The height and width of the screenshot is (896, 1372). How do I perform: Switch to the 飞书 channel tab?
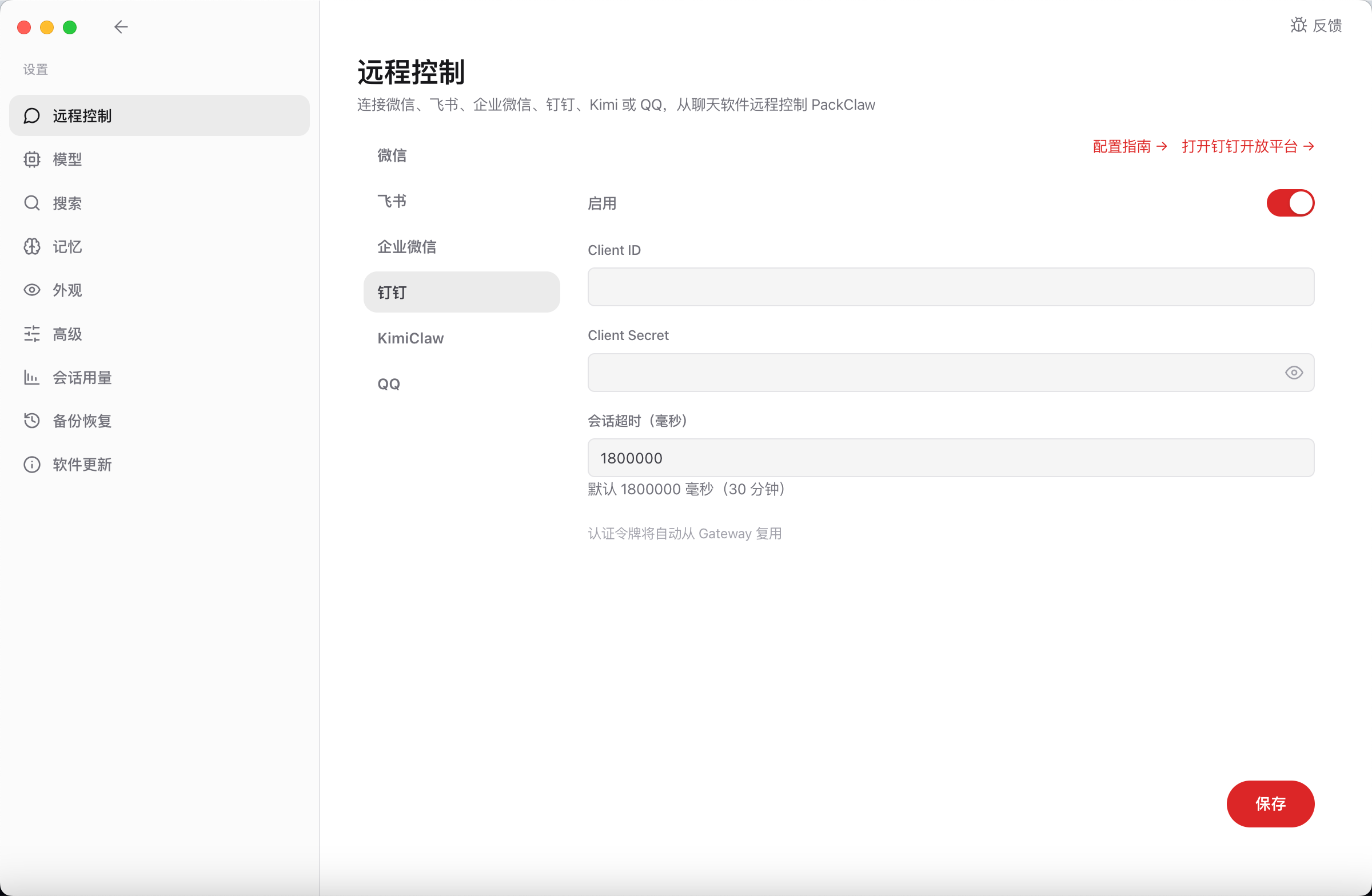[x=461, y=201]
